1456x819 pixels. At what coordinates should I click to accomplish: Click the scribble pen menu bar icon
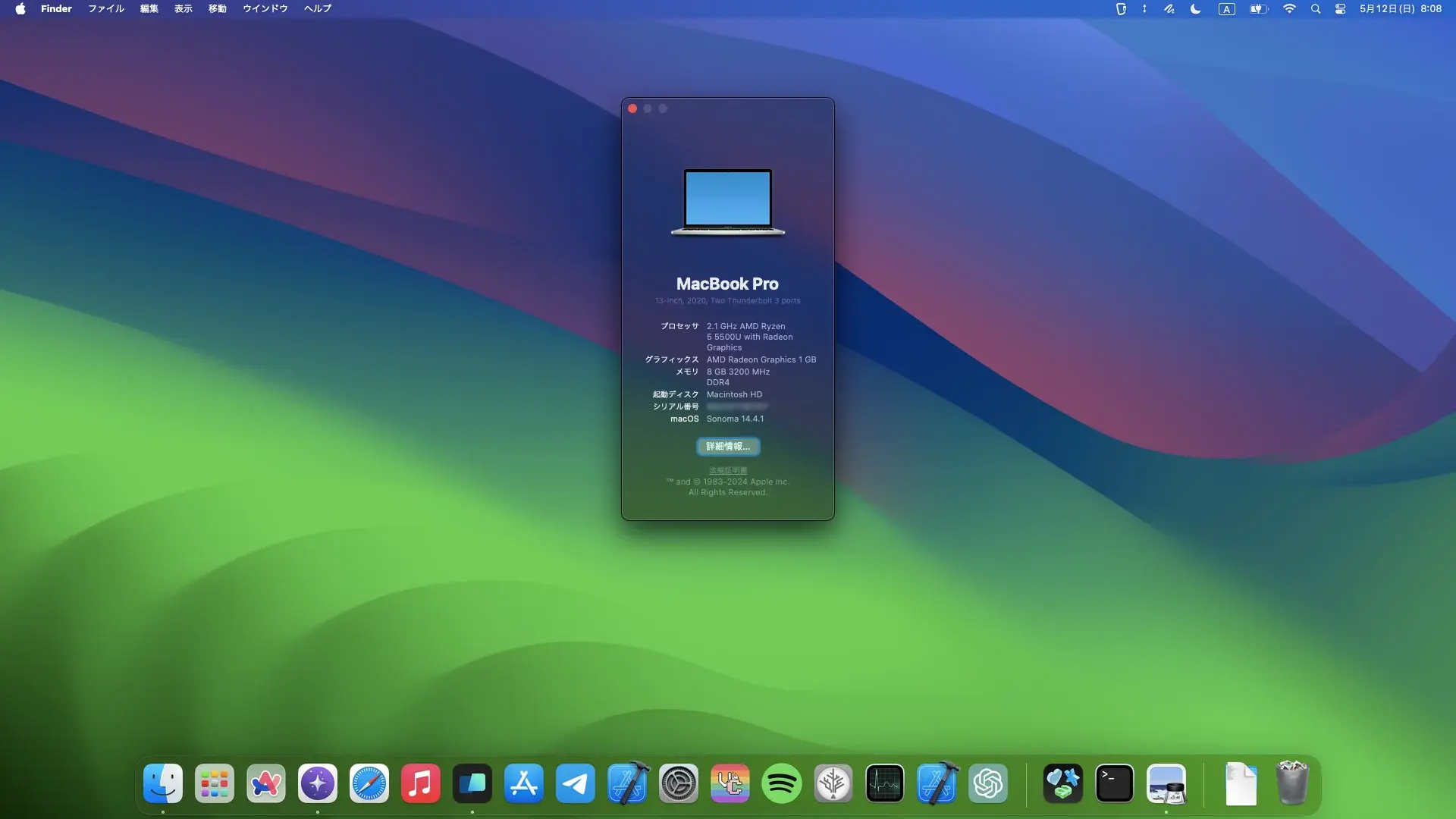1169,9
